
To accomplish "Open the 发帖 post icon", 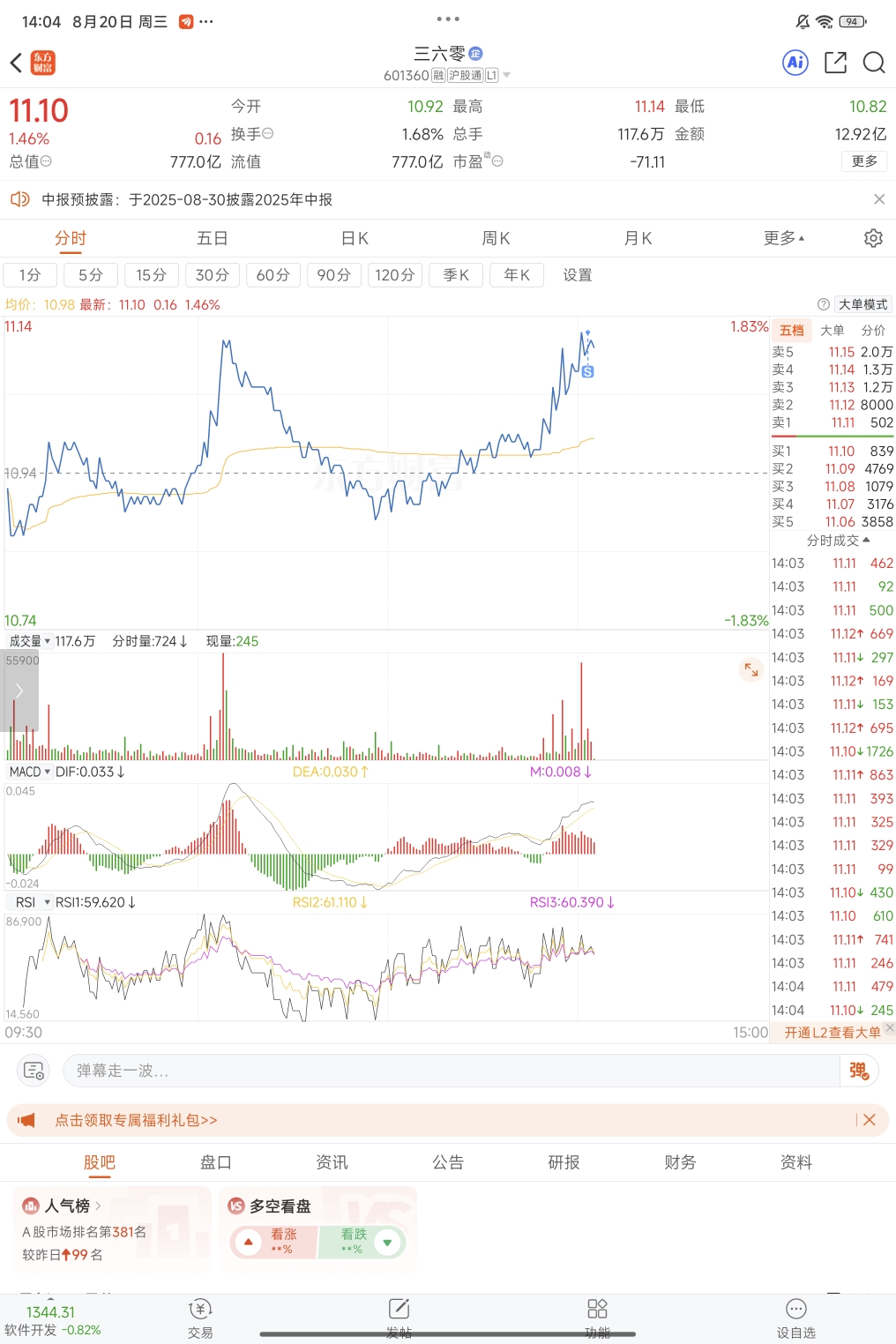I will pos(399,1309).
